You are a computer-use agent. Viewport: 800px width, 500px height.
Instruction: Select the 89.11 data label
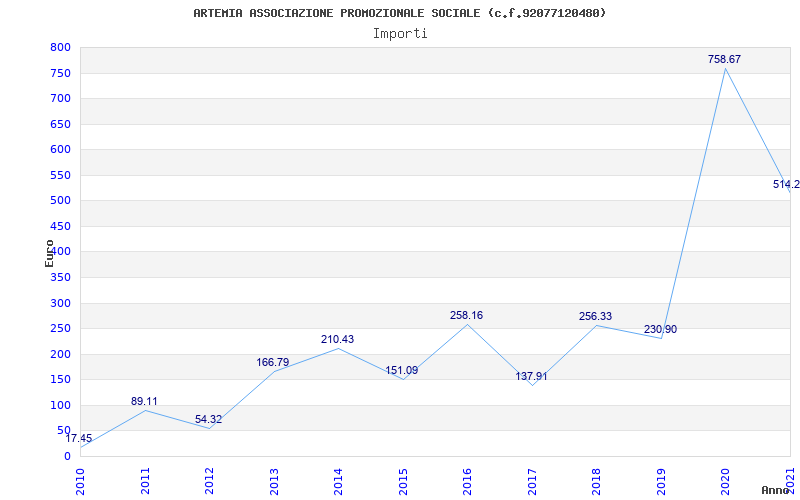coord(144,402)
